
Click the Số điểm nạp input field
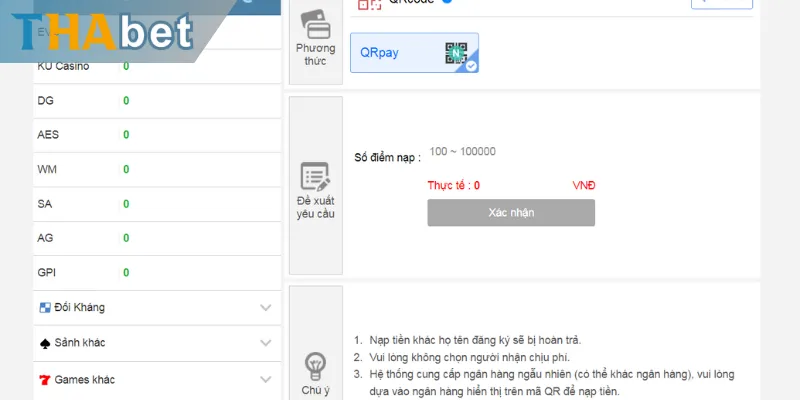(x=510, y=152)
